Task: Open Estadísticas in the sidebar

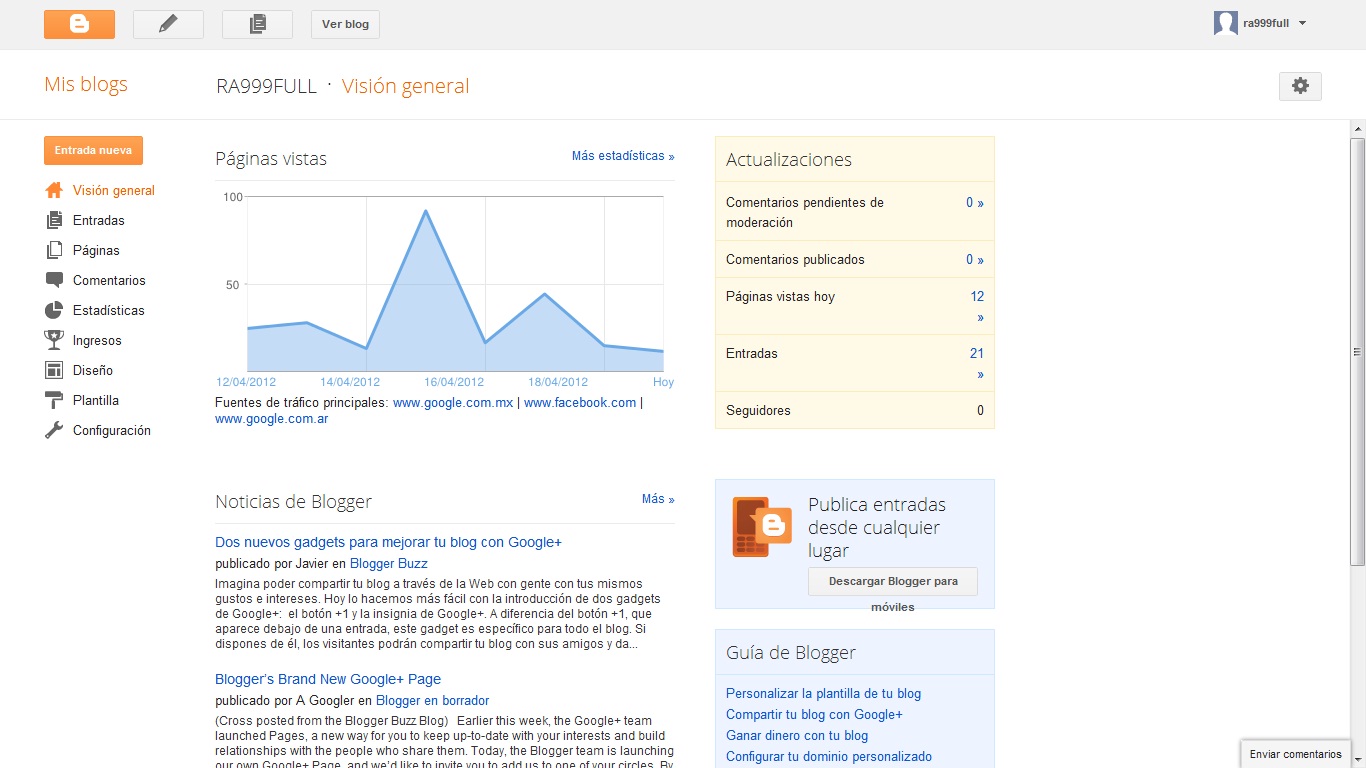Action: pyautogui.click(x=109, y=310)
